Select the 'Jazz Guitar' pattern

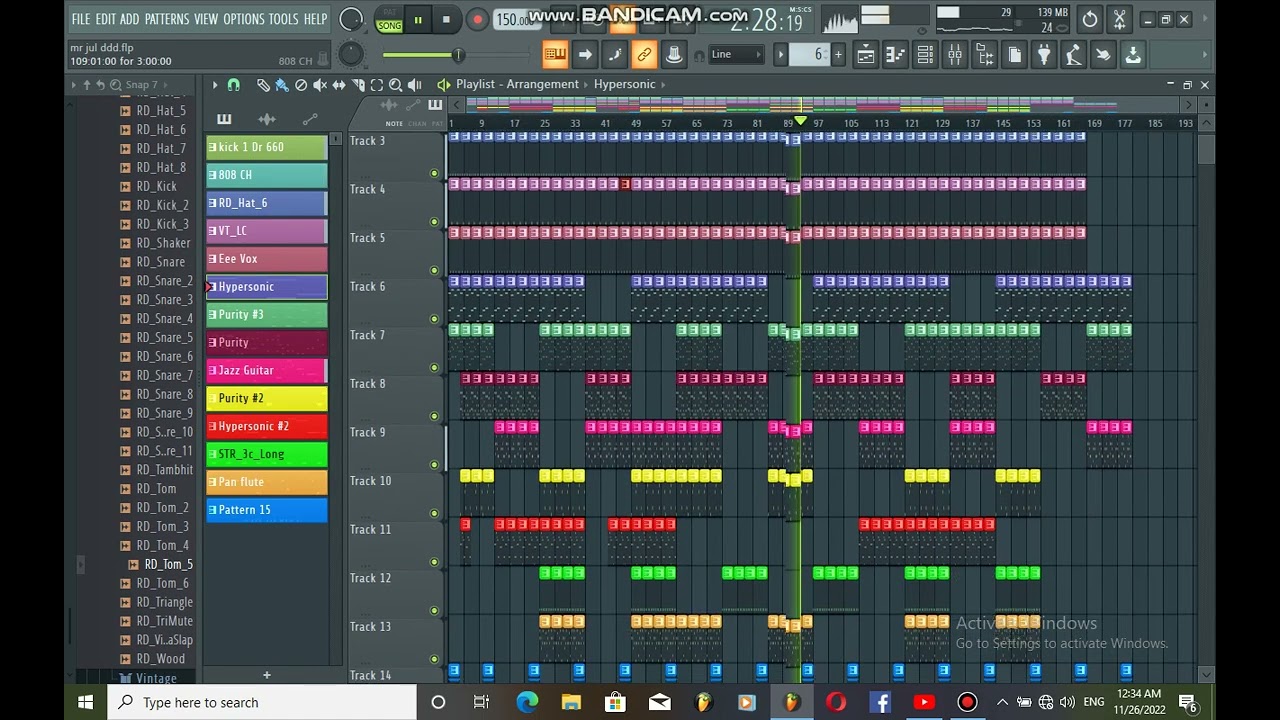point(267,371)
